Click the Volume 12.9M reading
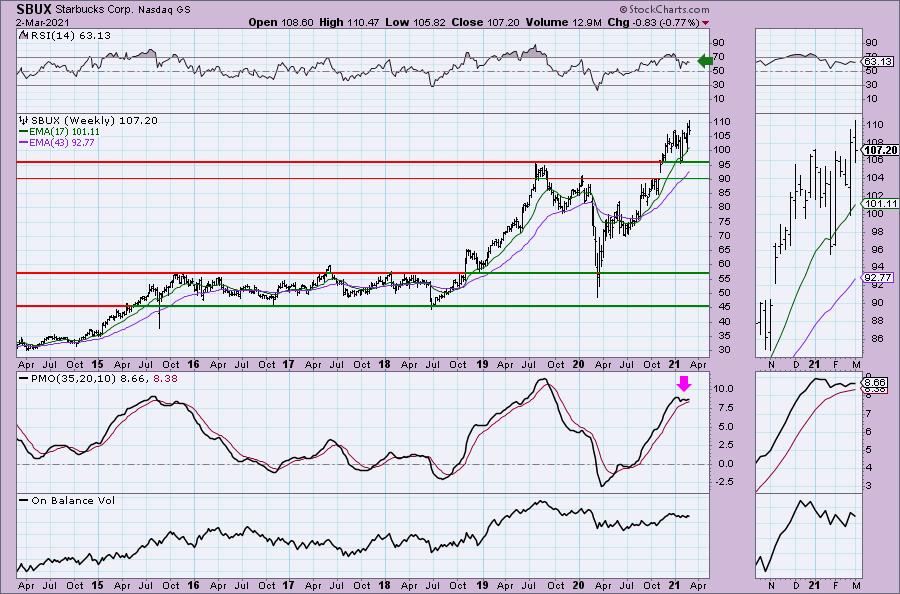The height and width of the screenshot is (594, 900). point(562,22)
